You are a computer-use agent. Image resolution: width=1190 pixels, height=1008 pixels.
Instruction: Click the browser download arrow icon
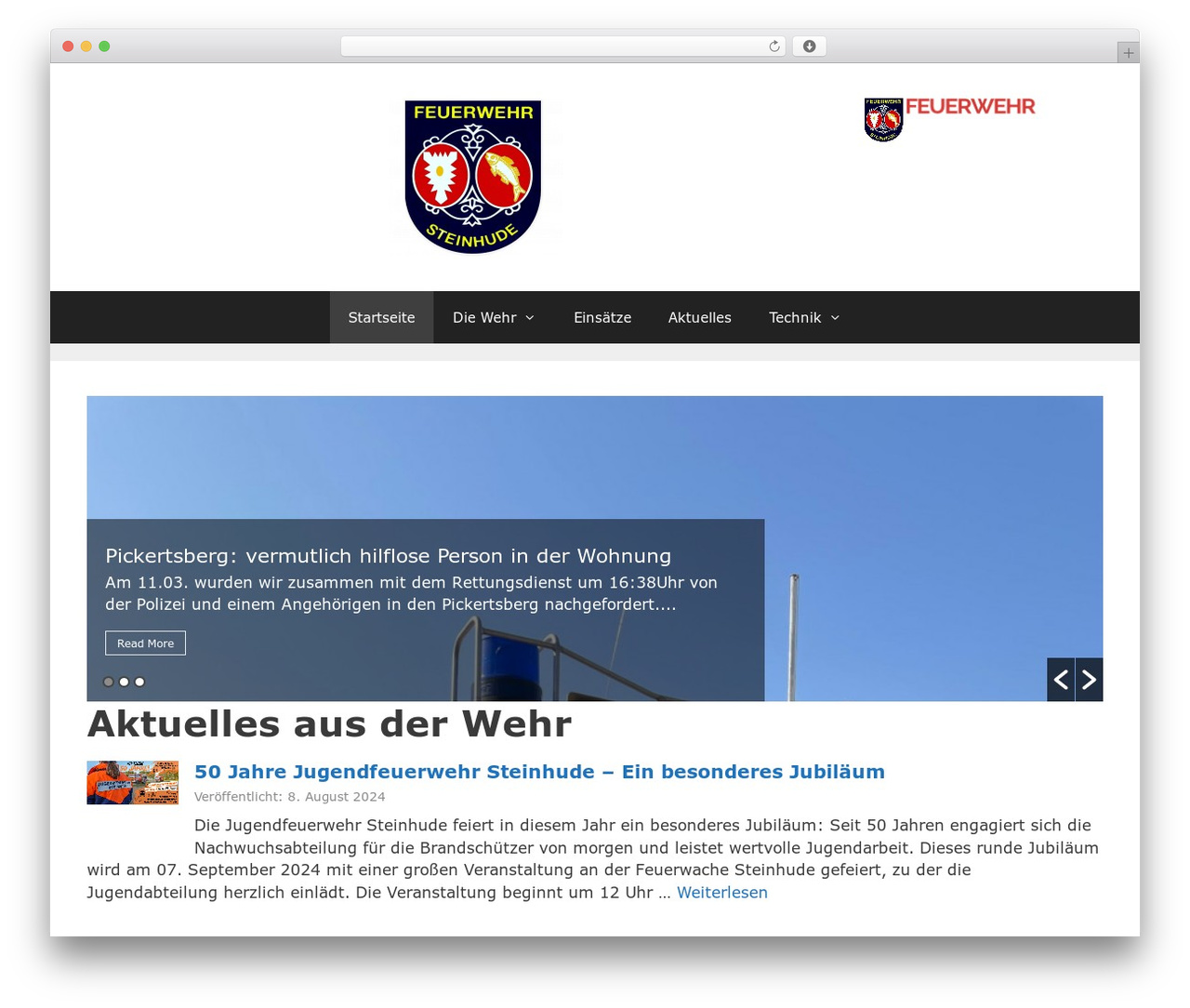click(x=810, y=46)
